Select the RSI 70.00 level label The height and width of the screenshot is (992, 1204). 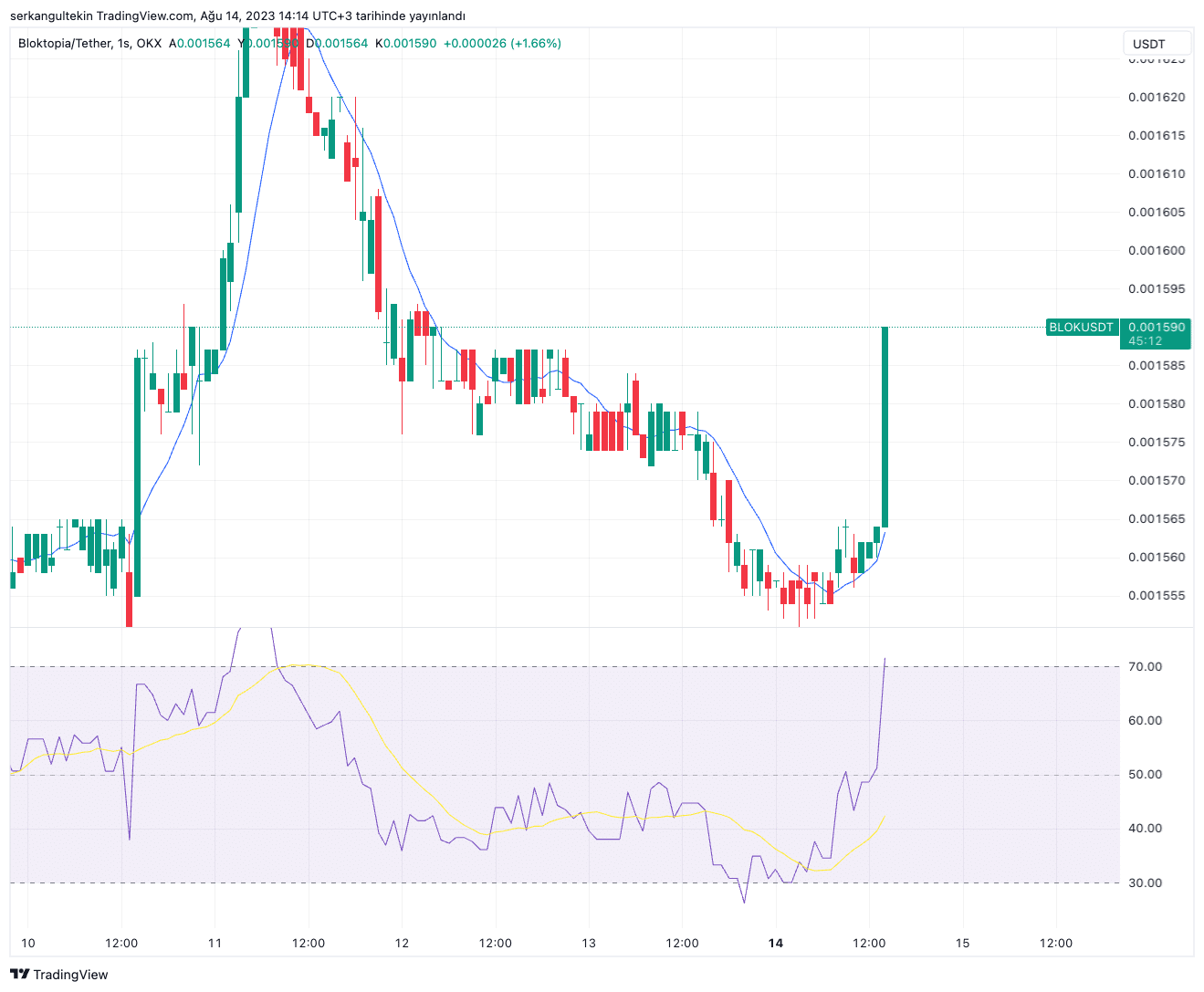[x=1145, y=667]
